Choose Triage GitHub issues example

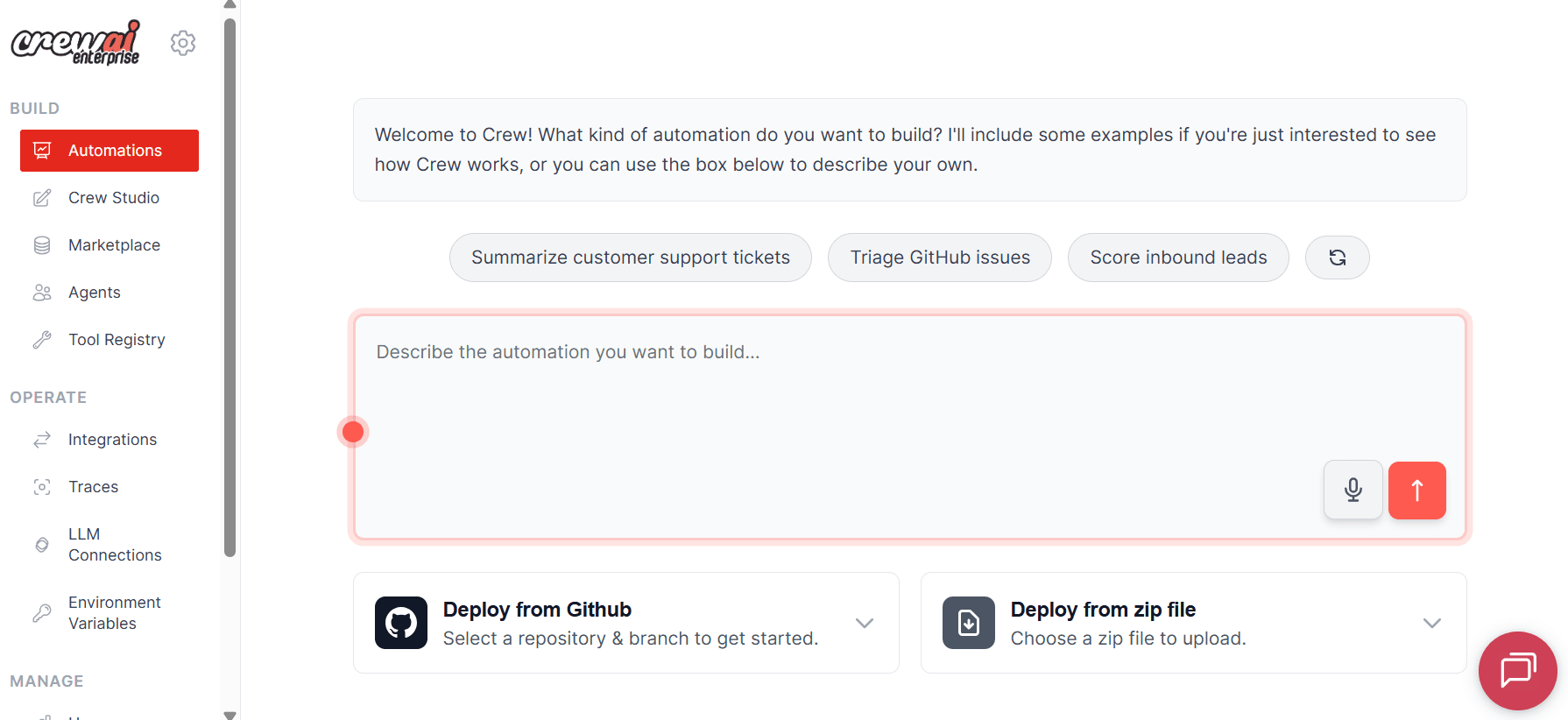(x=940, y=258)
